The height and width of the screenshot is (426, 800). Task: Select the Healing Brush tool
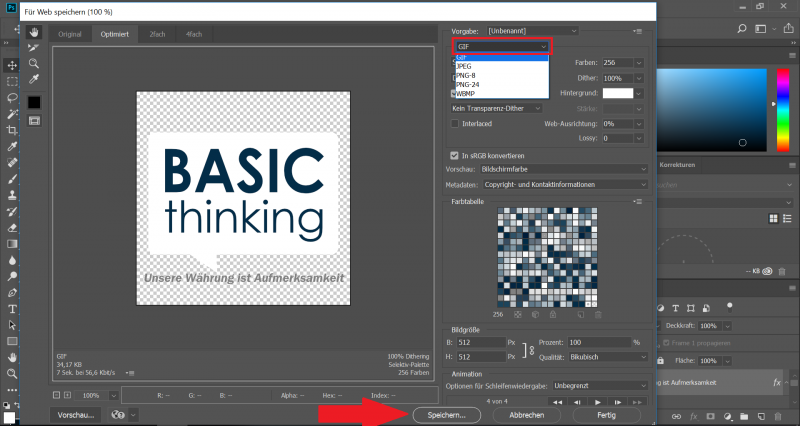[x=12, y=163]
